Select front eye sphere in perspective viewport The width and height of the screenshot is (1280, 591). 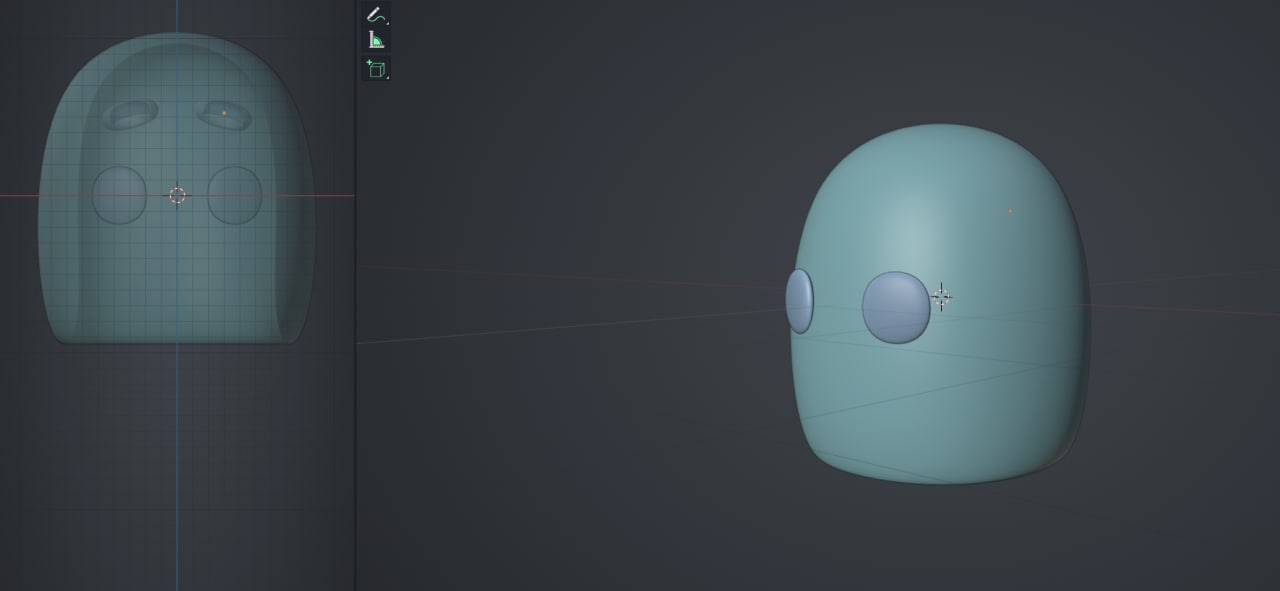896,307
